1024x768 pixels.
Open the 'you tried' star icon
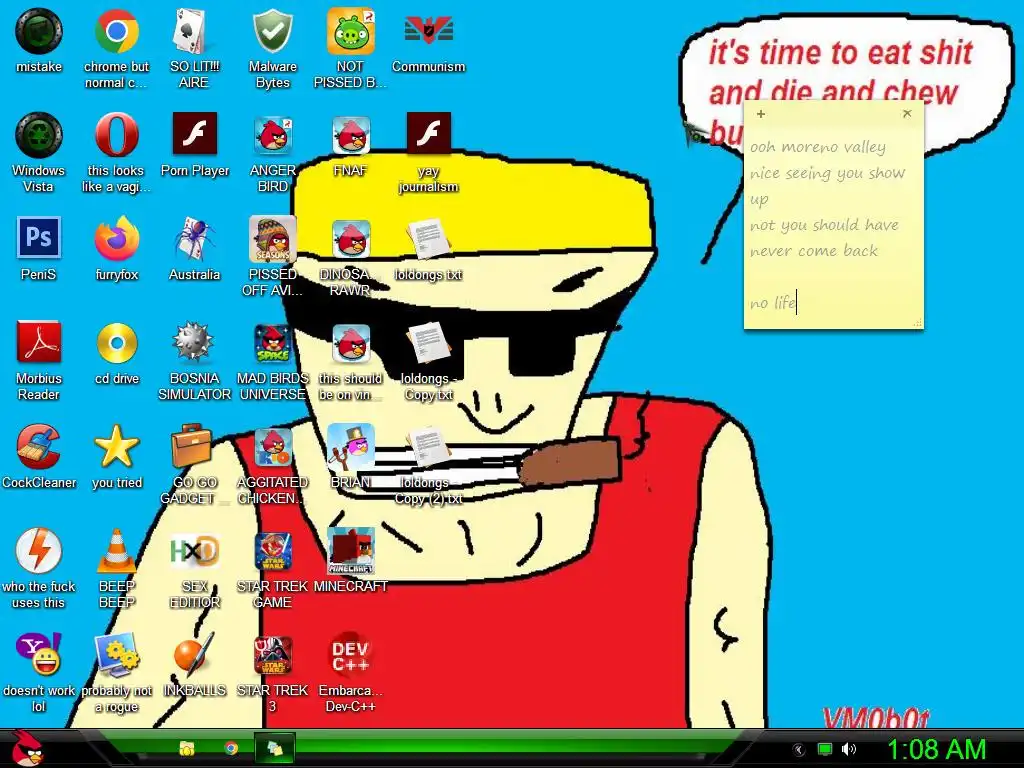click(x=116, y=446)
